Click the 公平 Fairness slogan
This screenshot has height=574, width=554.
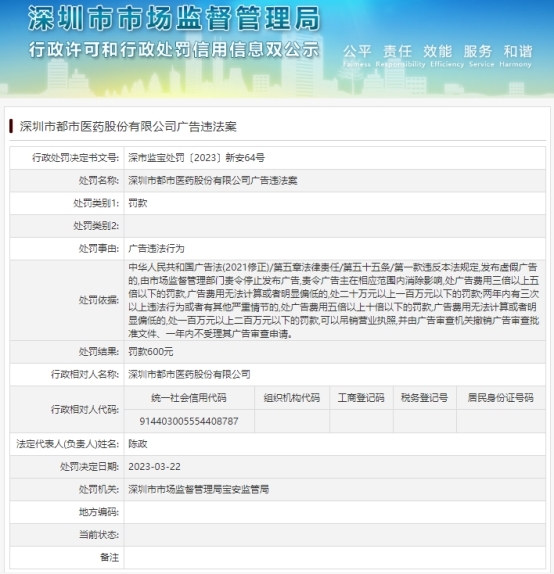tap(357, 56)
